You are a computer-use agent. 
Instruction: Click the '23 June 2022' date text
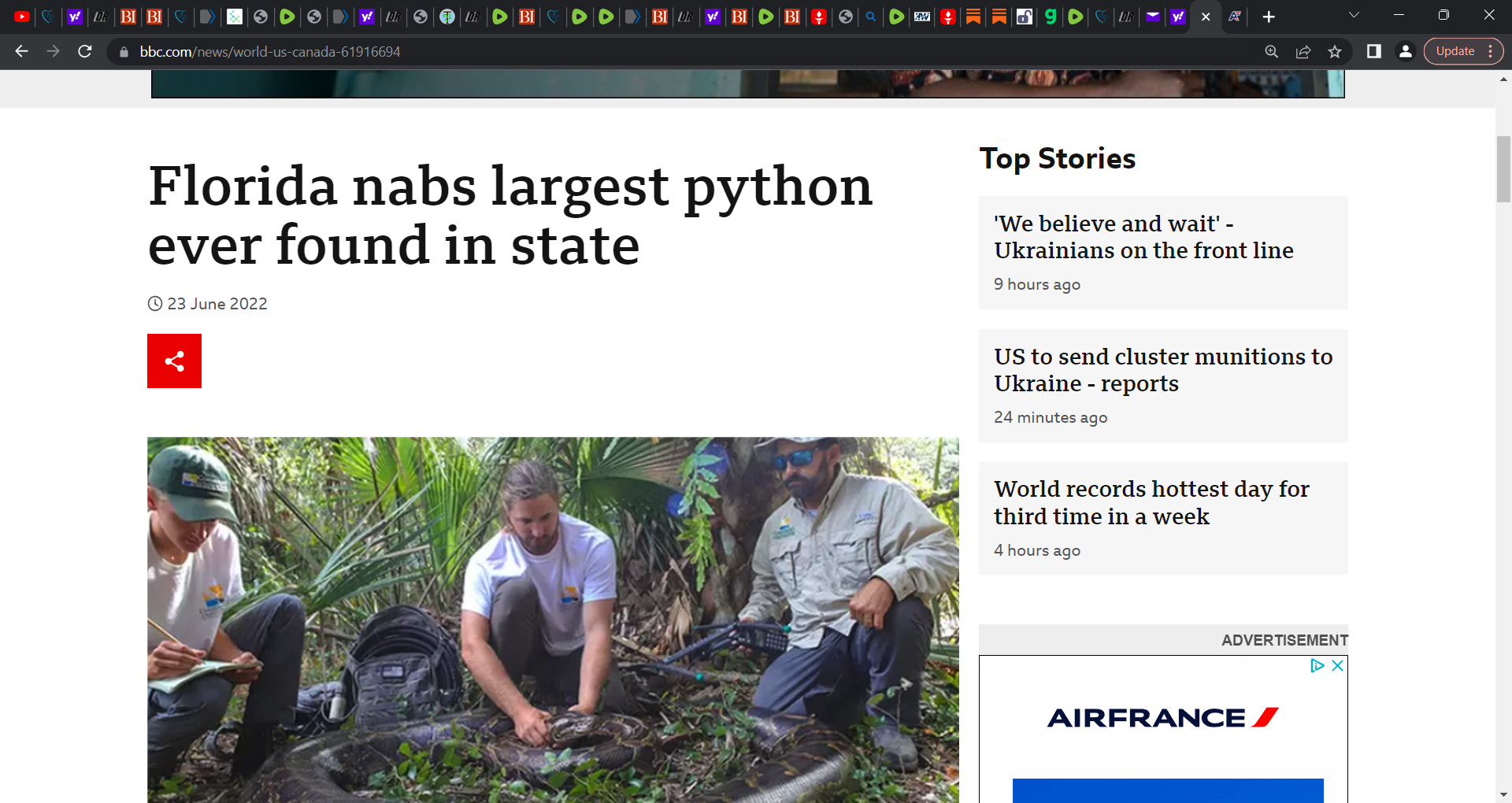tap(217, 304)
